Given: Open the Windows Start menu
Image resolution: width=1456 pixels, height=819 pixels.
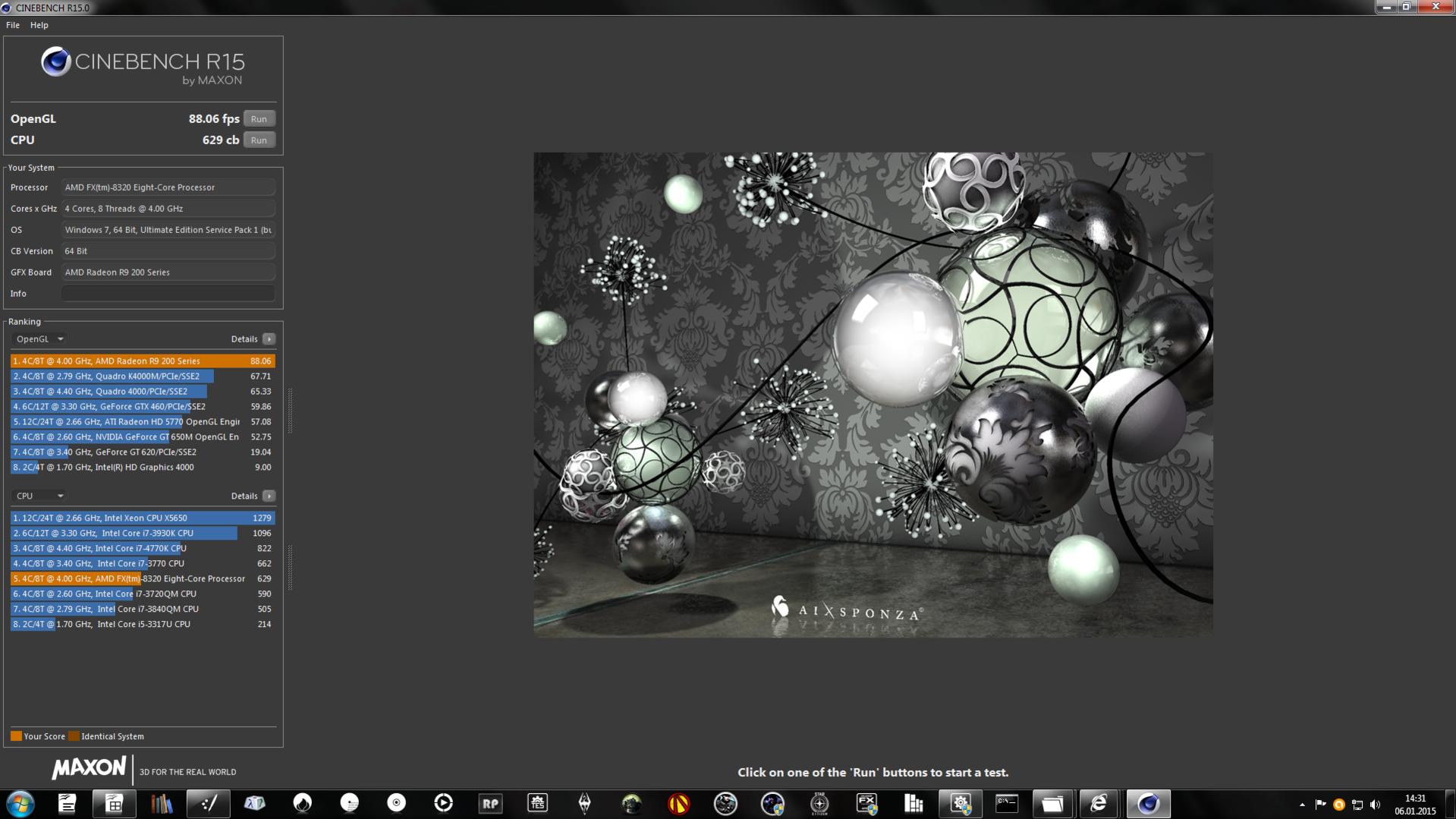Looking at the screenshot, I should 20,803.
